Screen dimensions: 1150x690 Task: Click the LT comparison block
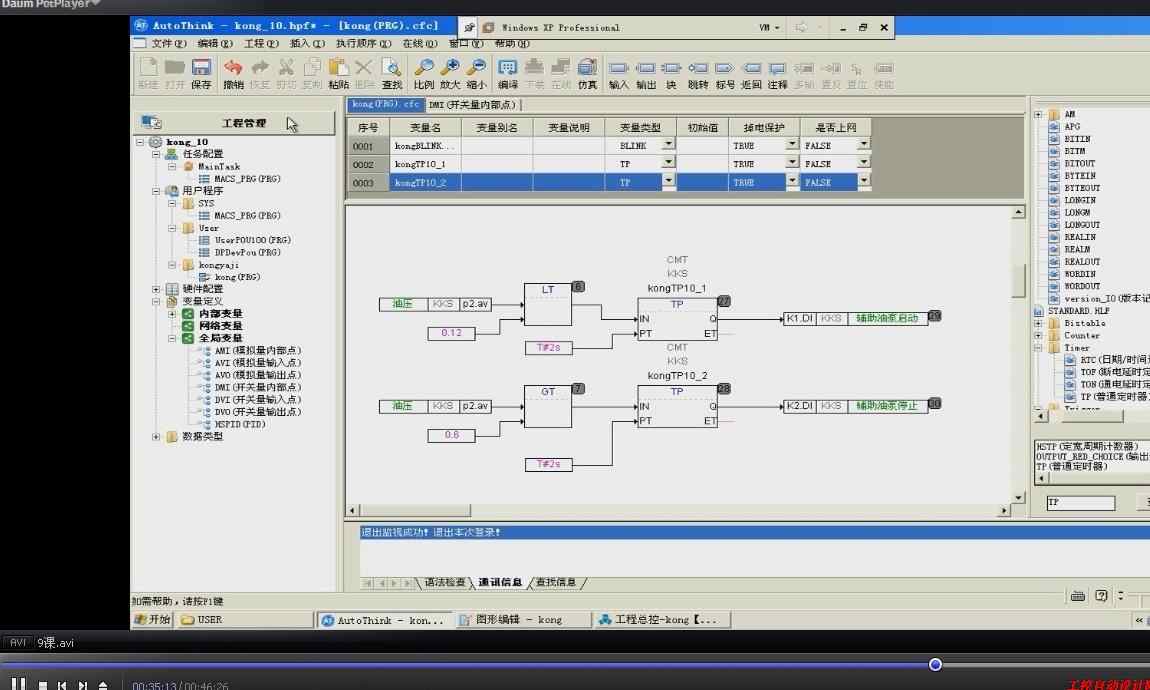(x=548, y=304)
